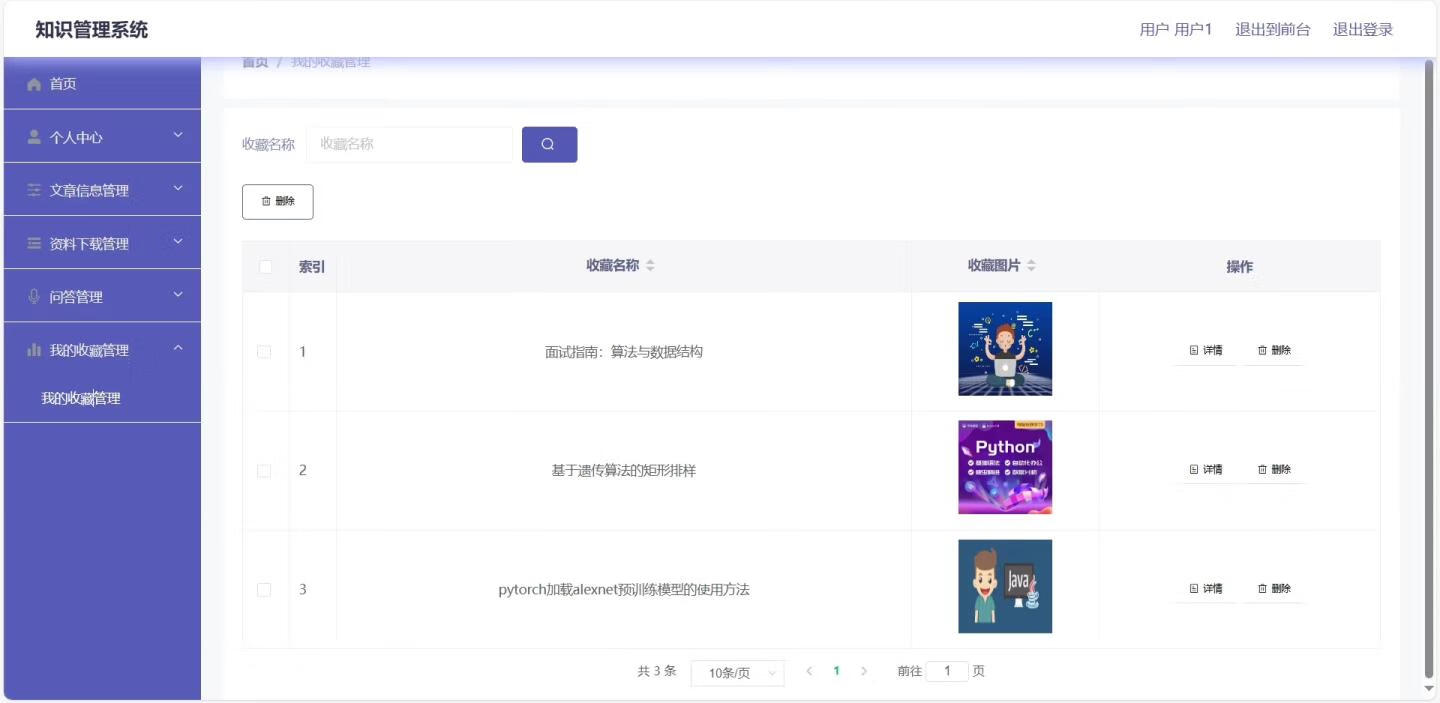This screenshot has width=1440, height=703.
Task: Click the 收藏名称 search input field
Action: (410, 144)
